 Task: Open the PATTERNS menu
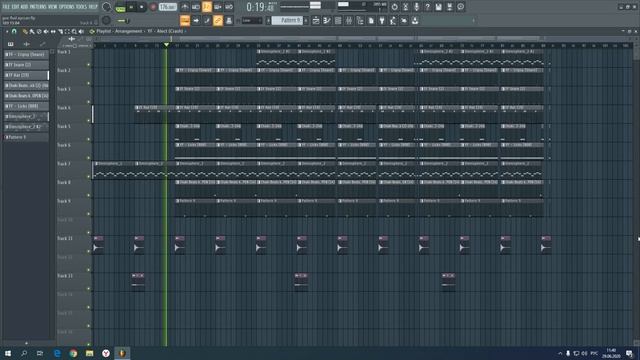(38, 7)
